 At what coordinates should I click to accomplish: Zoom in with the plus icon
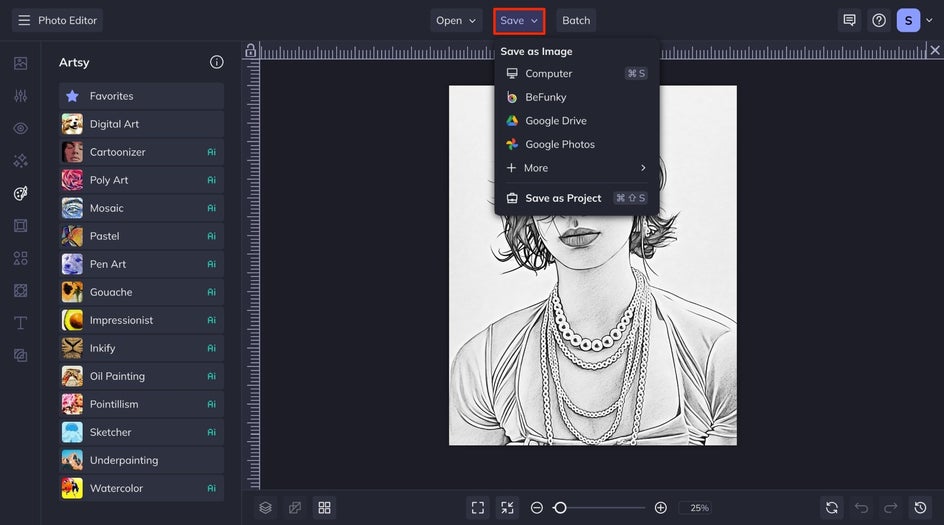(x=660, y=508)
